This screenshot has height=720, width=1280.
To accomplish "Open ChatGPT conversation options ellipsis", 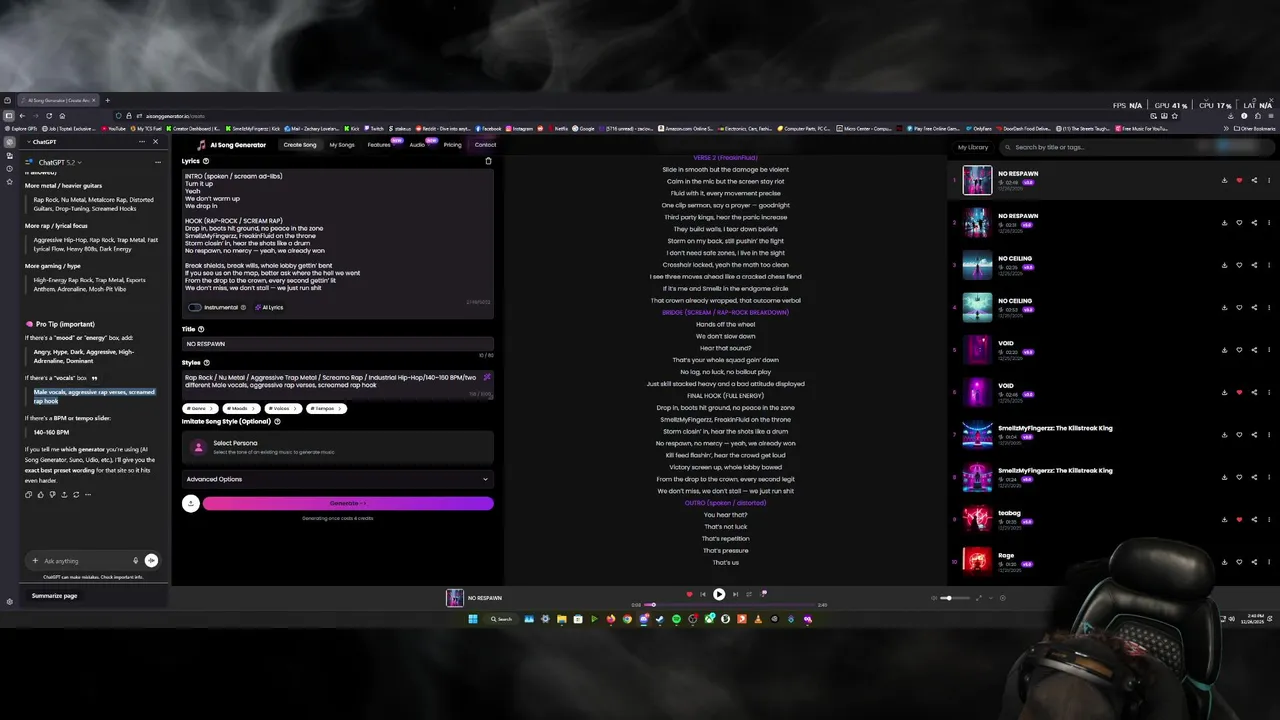I will pyautogui.click(x=156, y=162).
